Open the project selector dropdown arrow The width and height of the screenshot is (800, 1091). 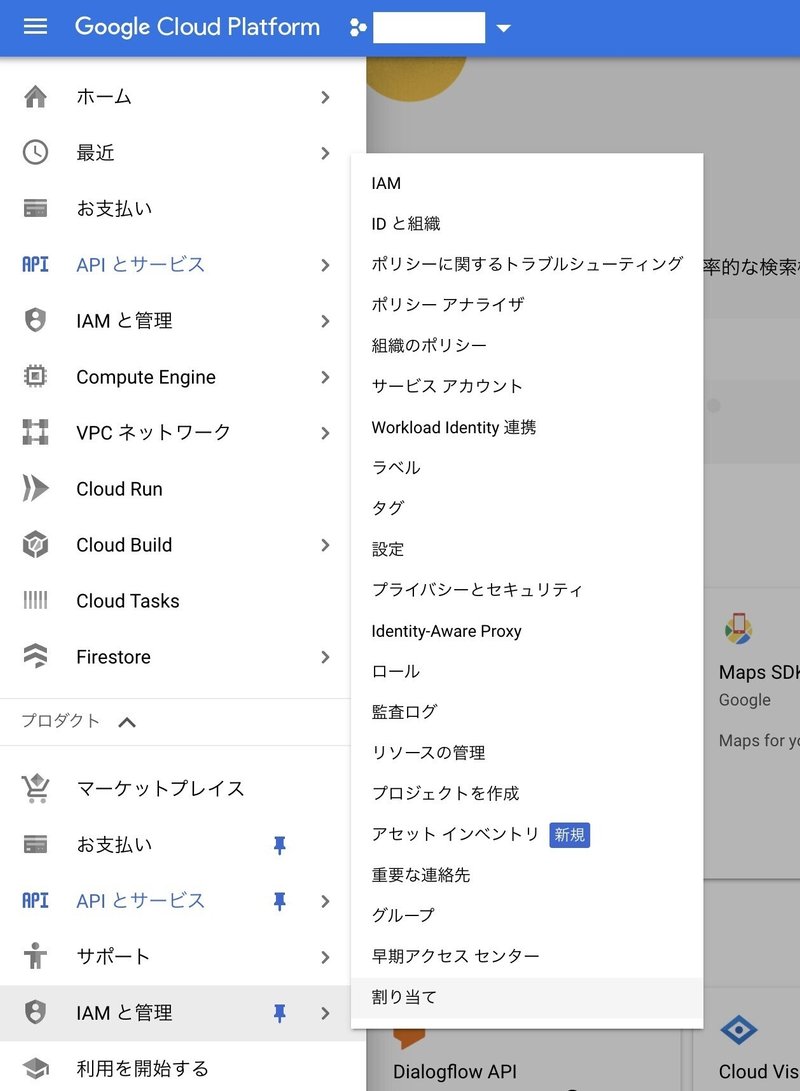504,27
